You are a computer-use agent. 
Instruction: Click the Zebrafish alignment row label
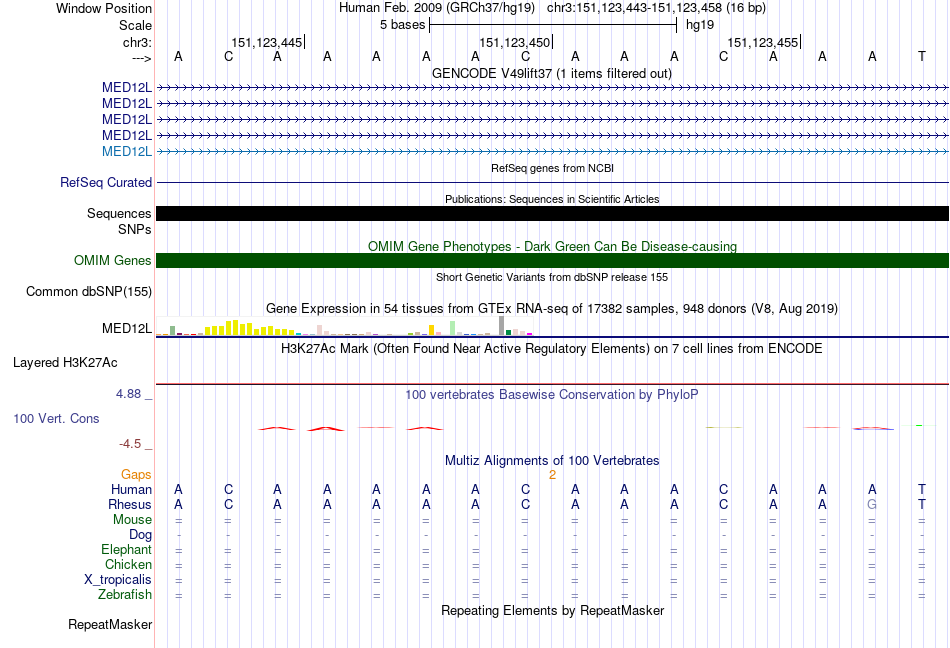(125, 595)
